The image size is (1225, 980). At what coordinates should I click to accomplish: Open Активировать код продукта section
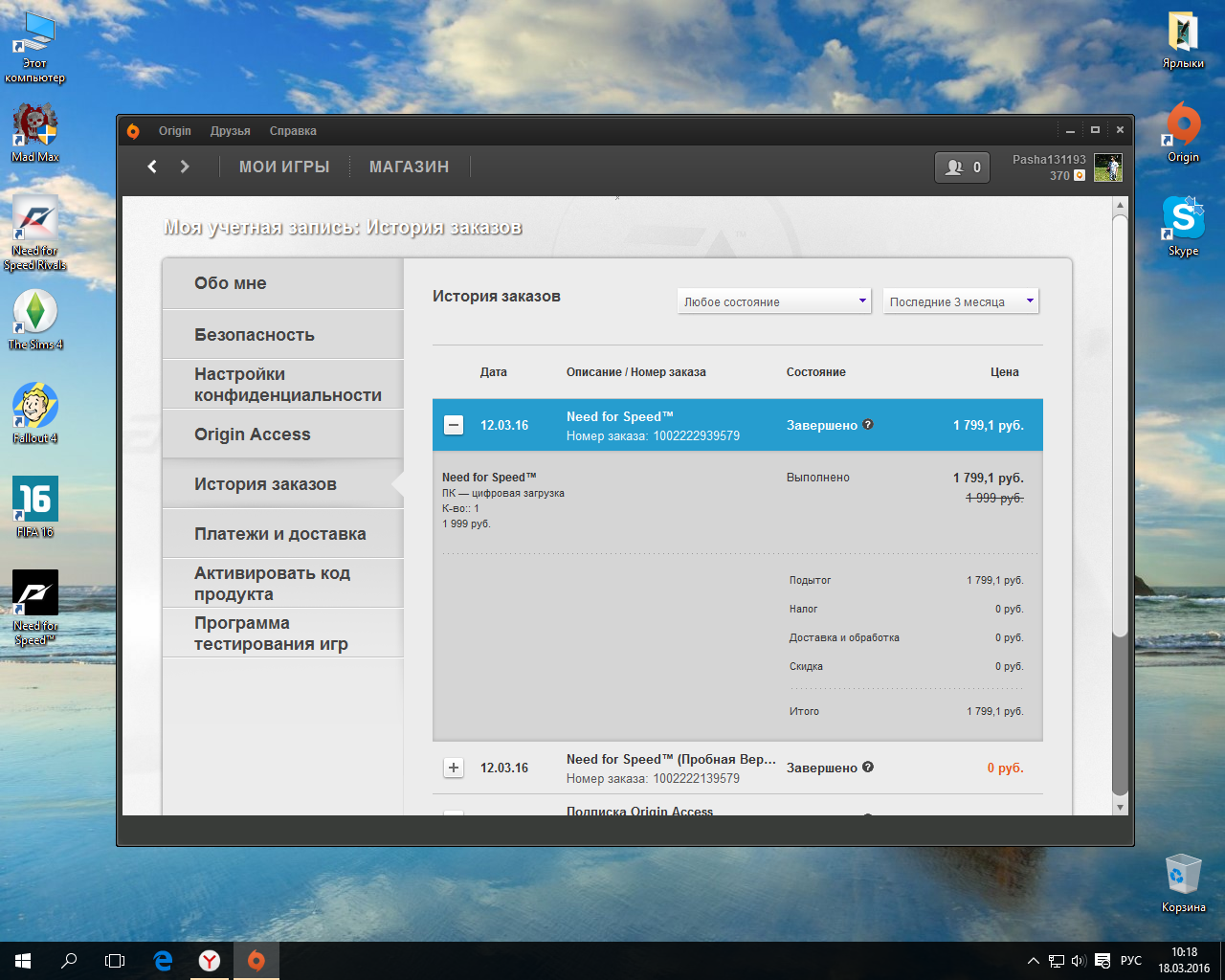[x=283, y=584]
